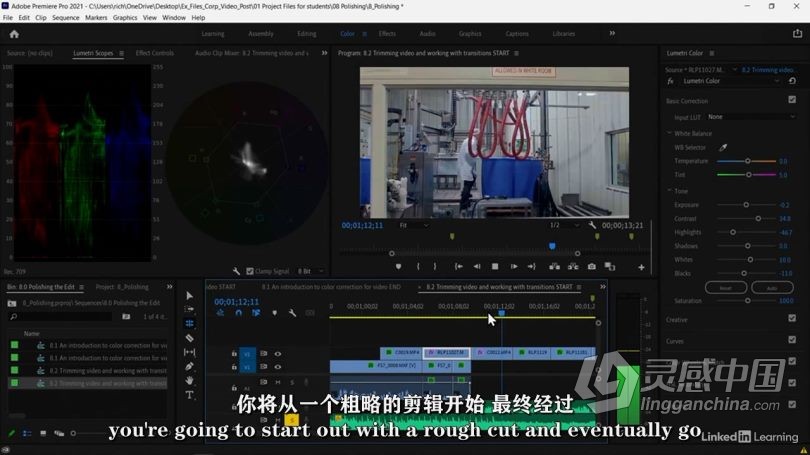Show more workspaces chevron
Viewport: 810px width, 455px height.
612,34
